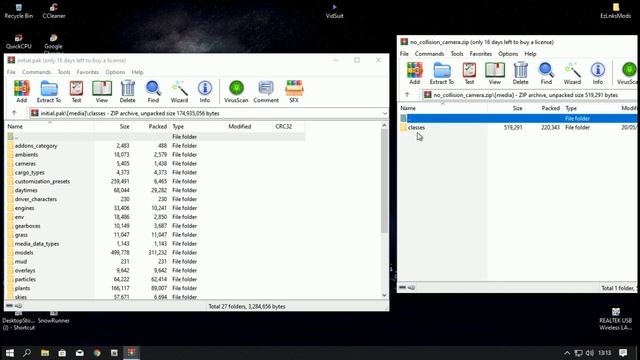Go up one level in no_collision_camera.zip window
The width and height of the screenshot is (640, 360).
[x=407, y=95]
